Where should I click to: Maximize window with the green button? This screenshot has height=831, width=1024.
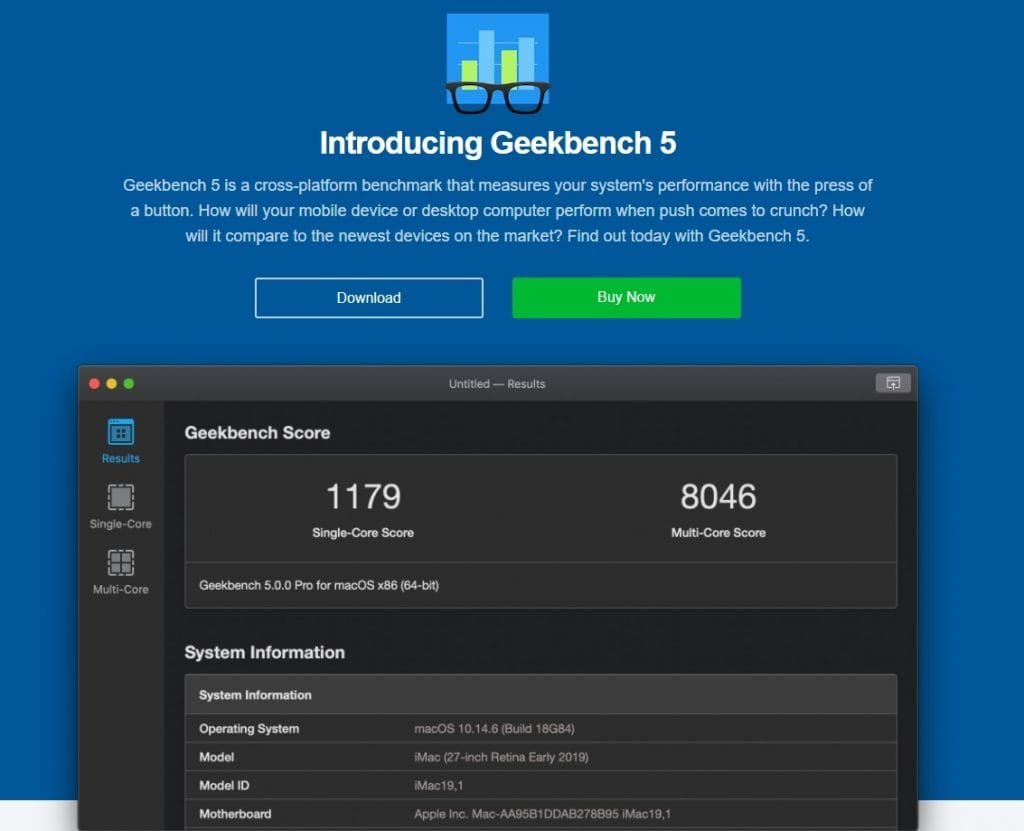click(129, 383)
